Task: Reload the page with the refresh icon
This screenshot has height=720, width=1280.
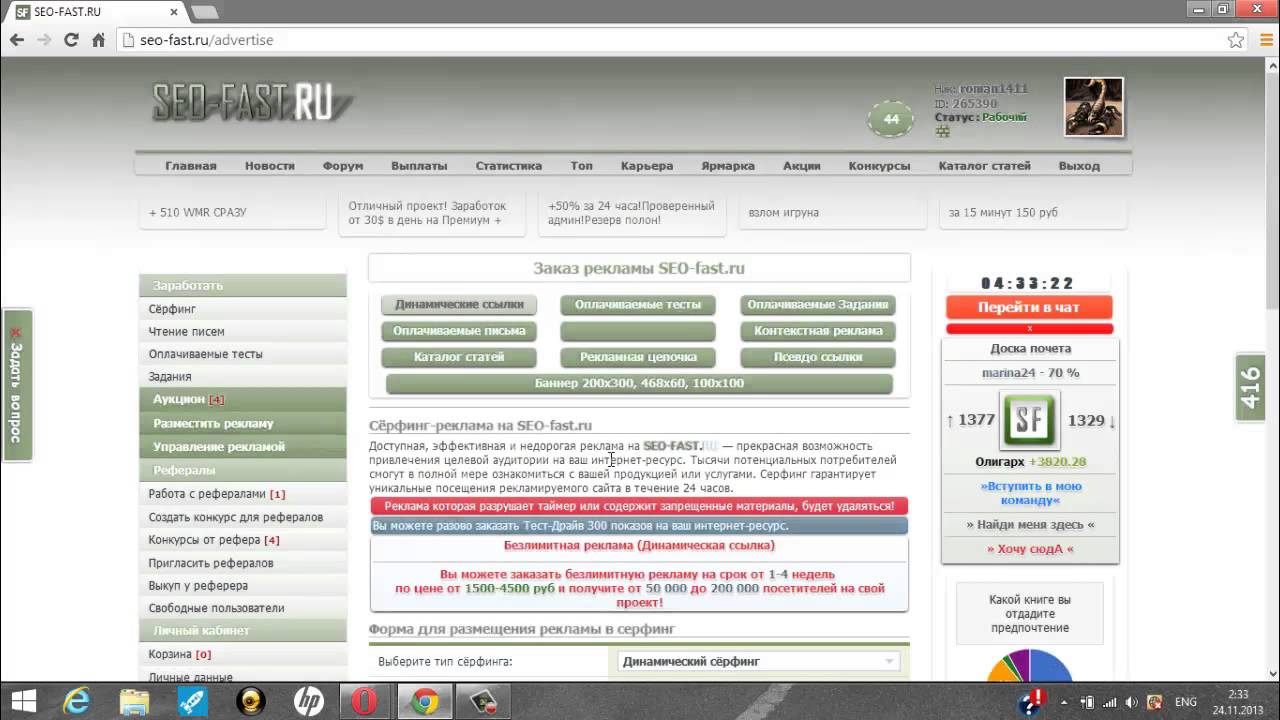Action: (x=71, y=40)
